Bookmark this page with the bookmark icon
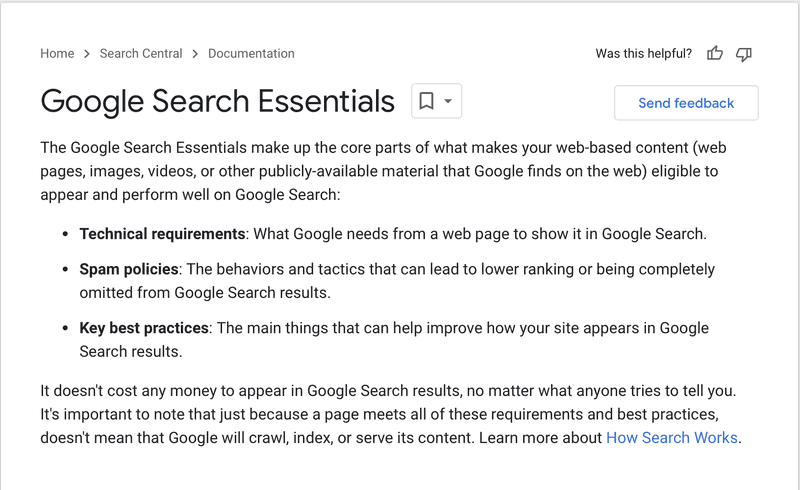Screen dimensions: 800x490 pos(427,101)
